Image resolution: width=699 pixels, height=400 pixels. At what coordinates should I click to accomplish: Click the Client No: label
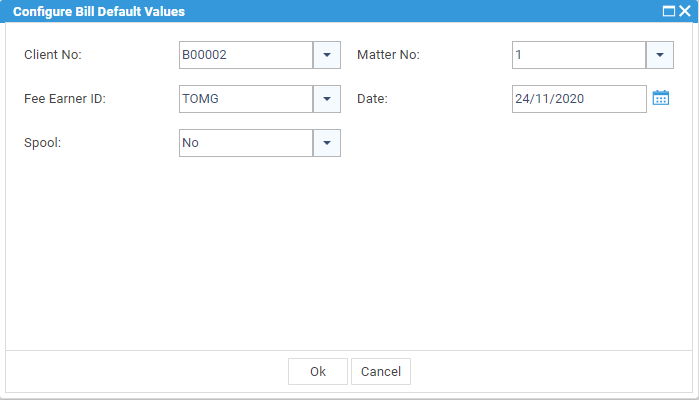(53, 55)
